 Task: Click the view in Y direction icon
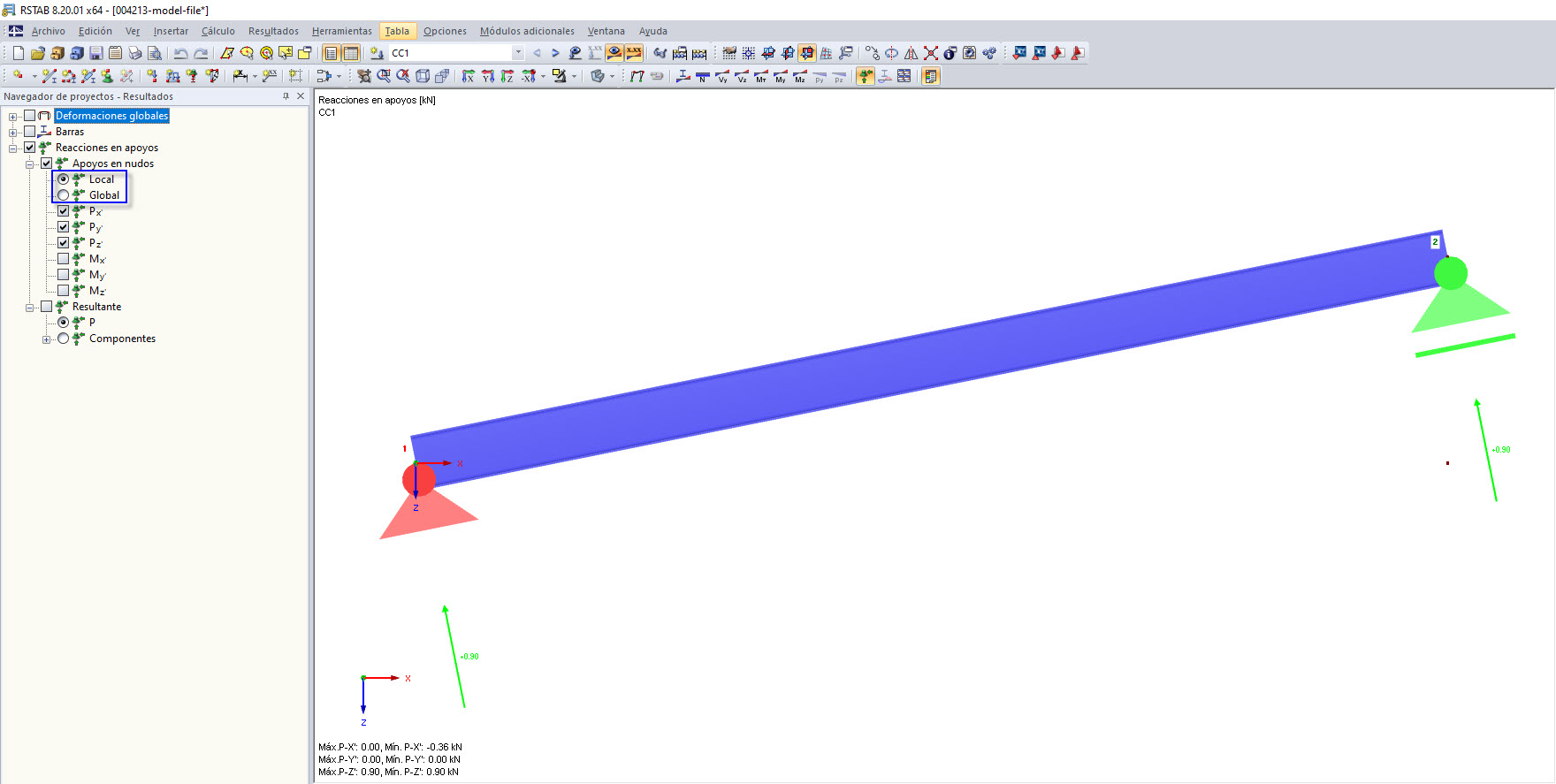point(487,77)
